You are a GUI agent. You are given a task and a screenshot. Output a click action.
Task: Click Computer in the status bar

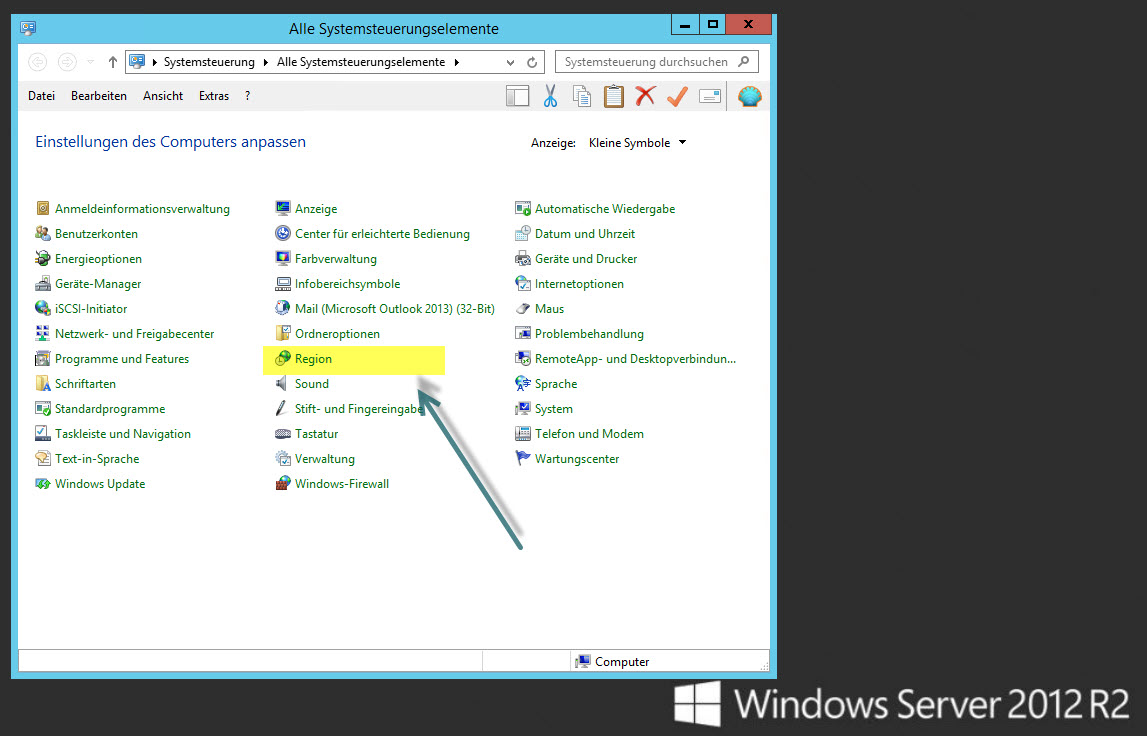(x=622, y=661)
